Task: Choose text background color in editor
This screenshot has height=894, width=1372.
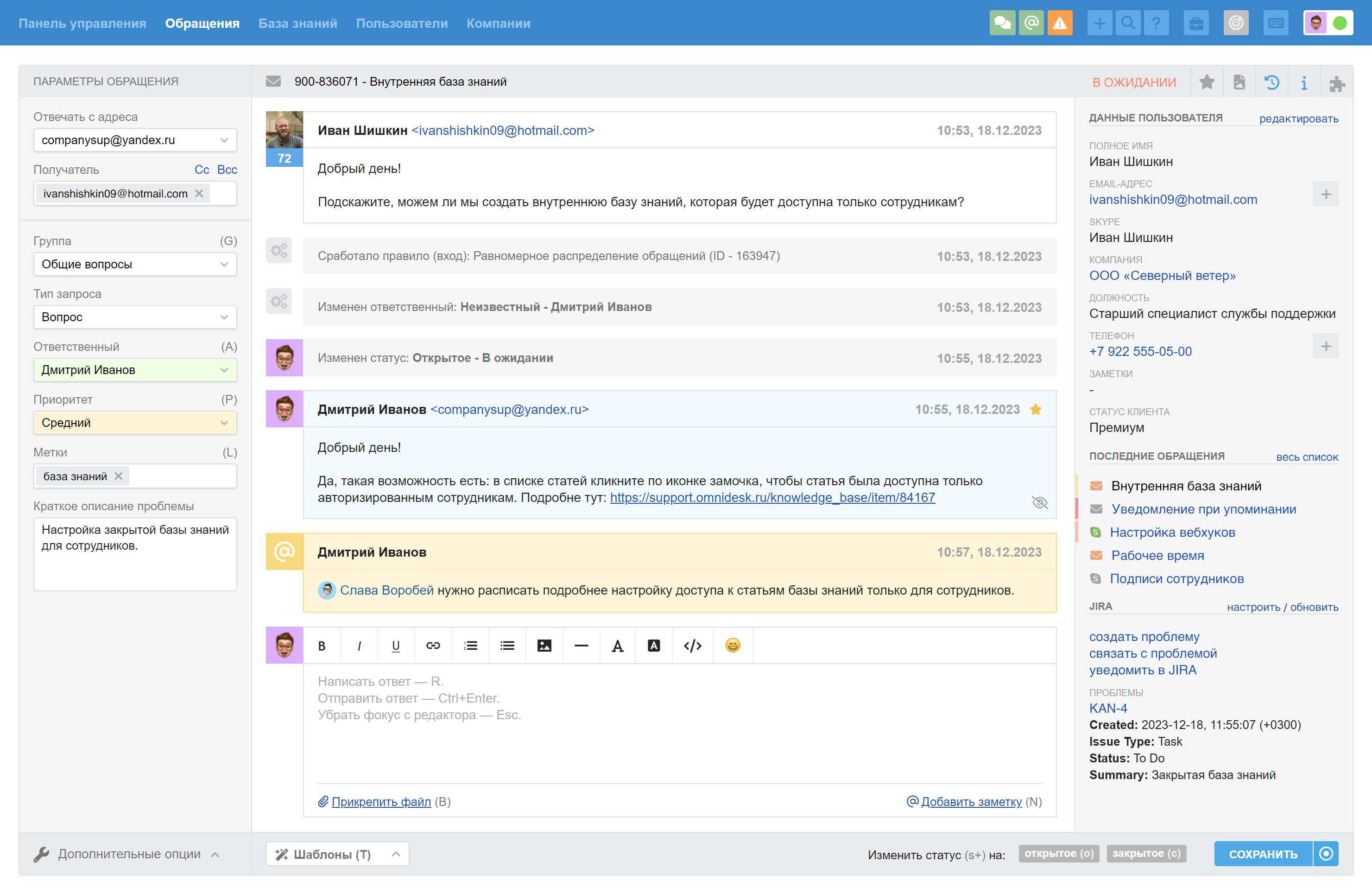Action: point(654,646)
